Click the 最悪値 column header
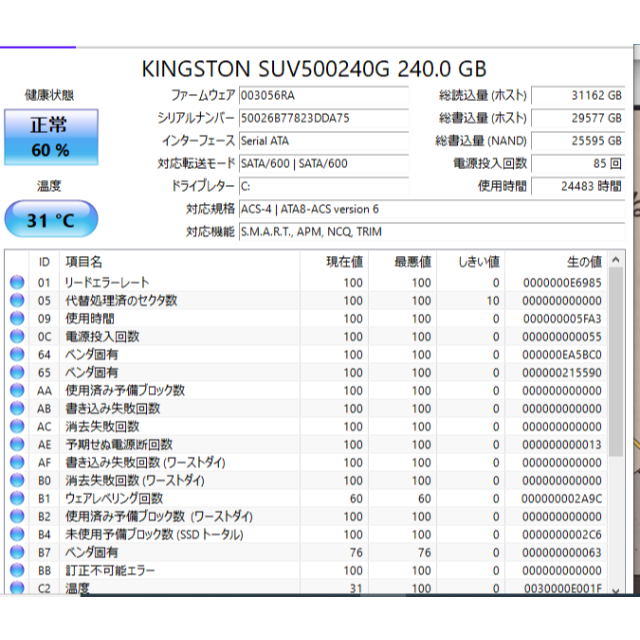 tap(403, 262)
